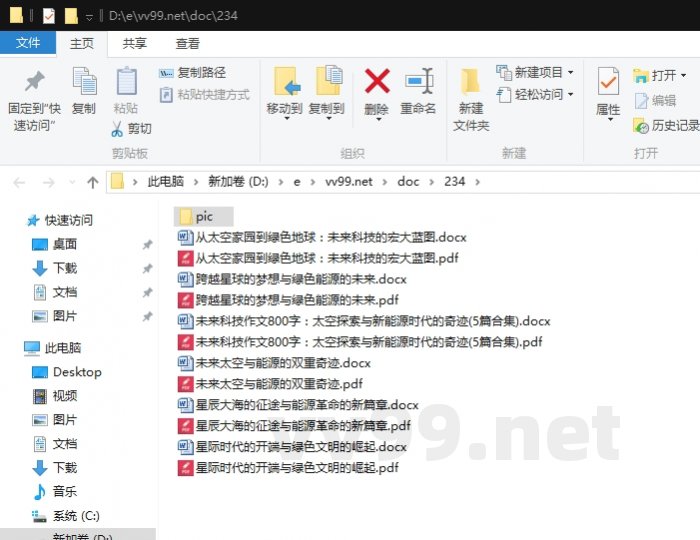Select Paste shortcut (粘贴快捷方式)
The height and width of the screenshot is (540, 700).
[204, 95]
